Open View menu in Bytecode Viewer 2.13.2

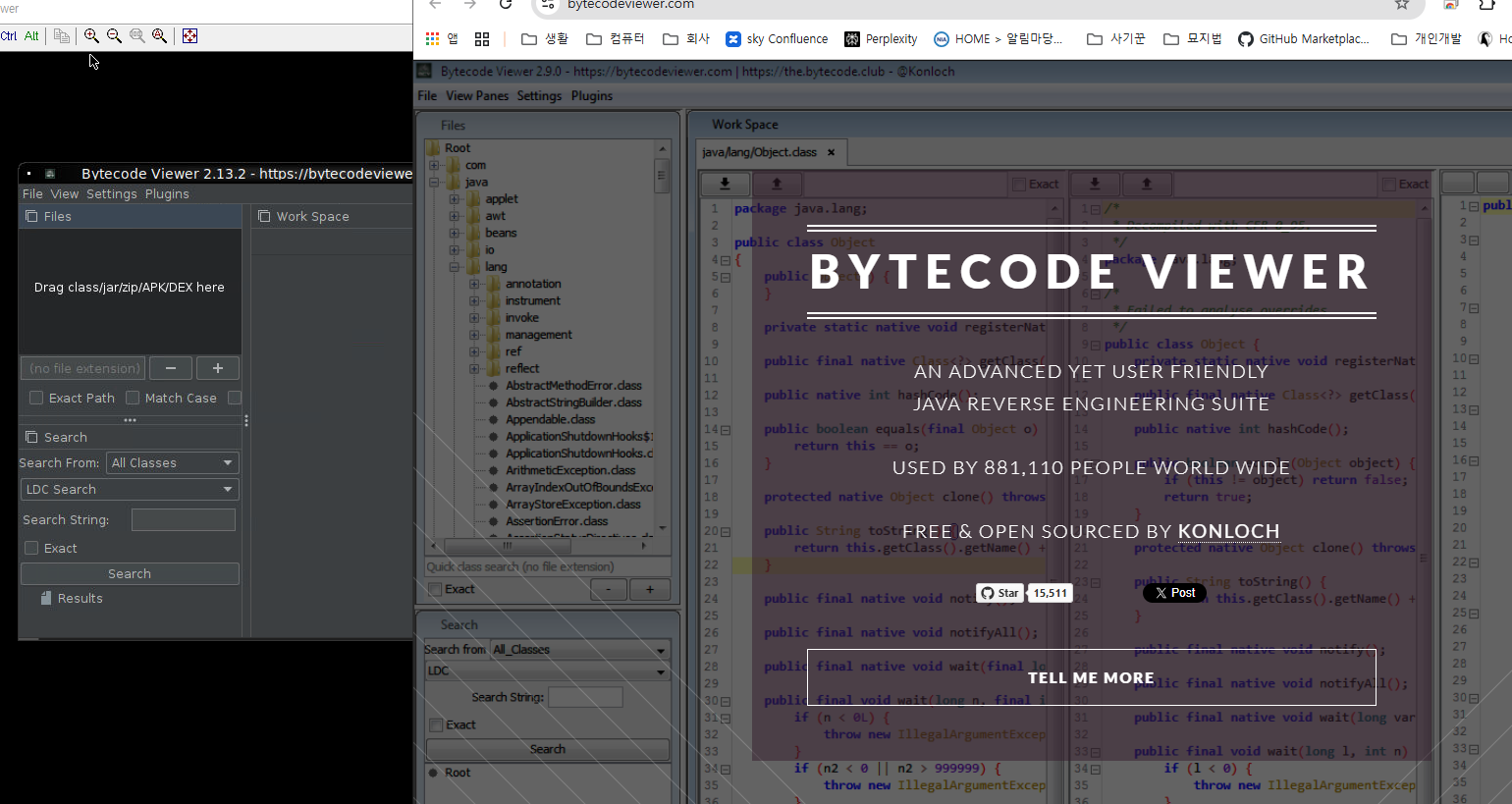pos(65,193)
